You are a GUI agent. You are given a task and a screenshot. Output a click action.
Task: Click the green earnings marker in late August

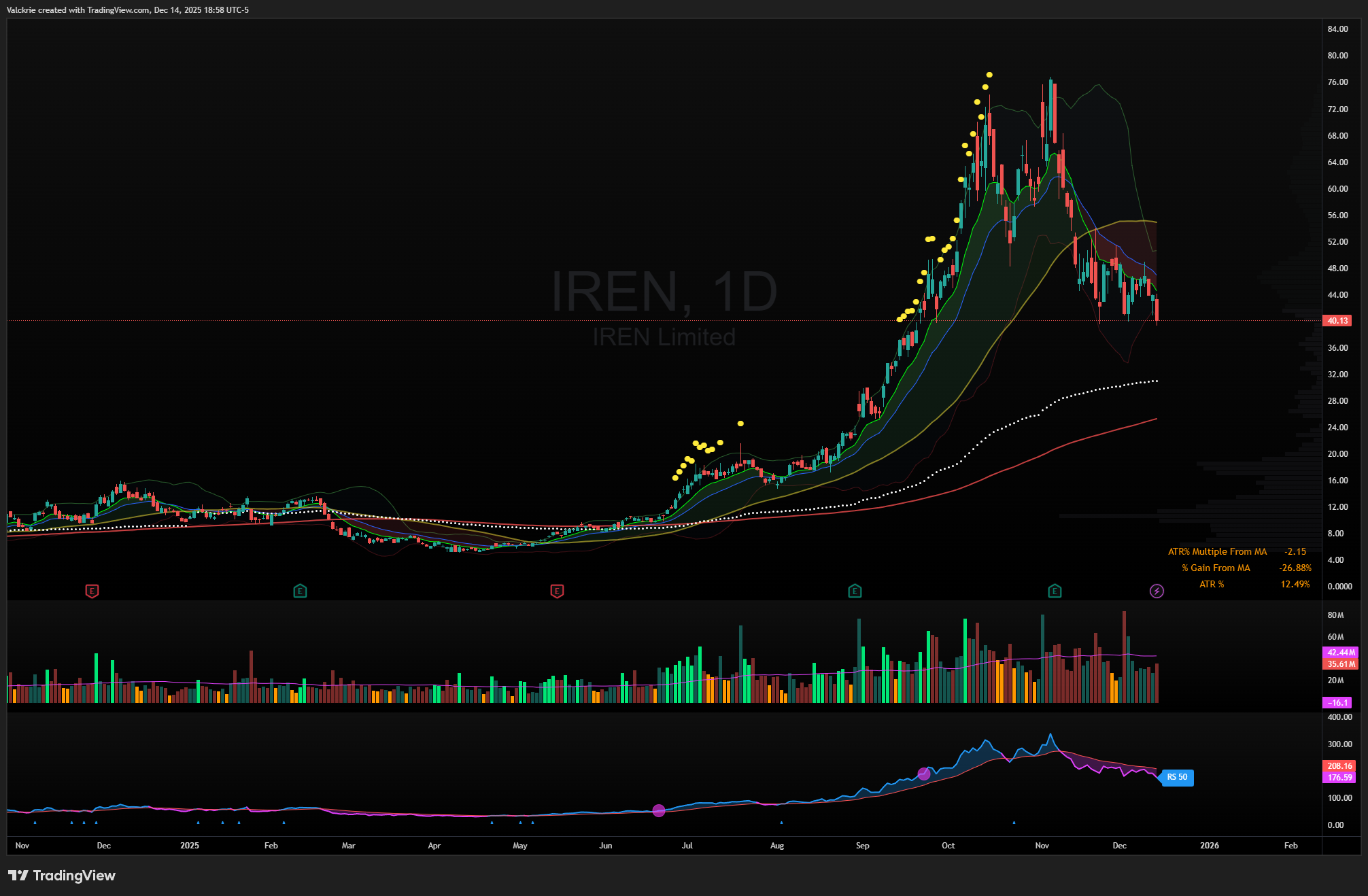855,591
